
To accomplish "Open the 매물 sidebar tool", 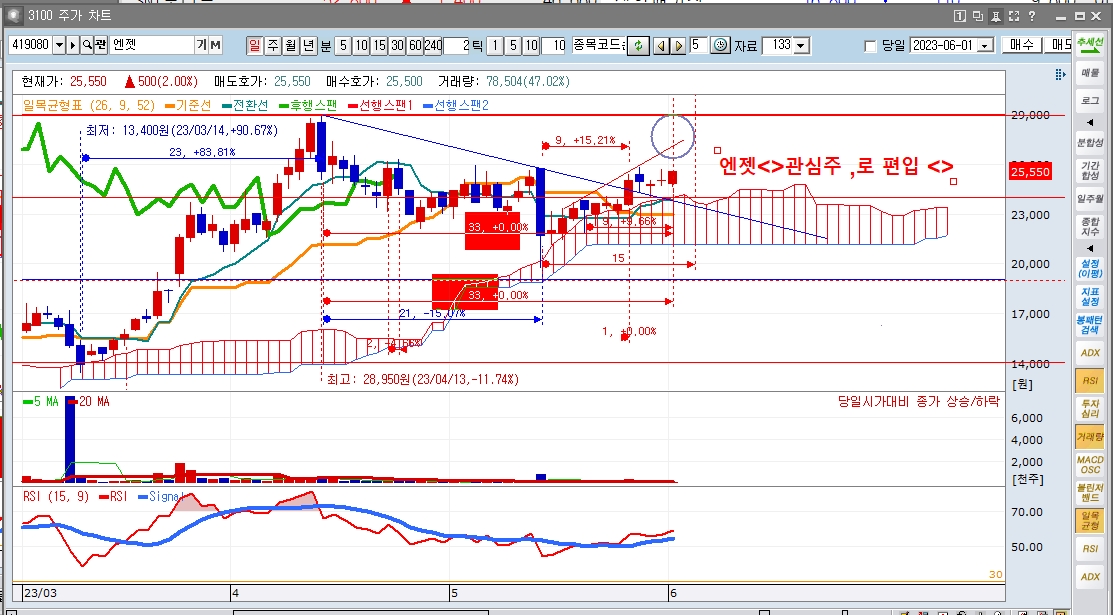I will click(1090, 72).
